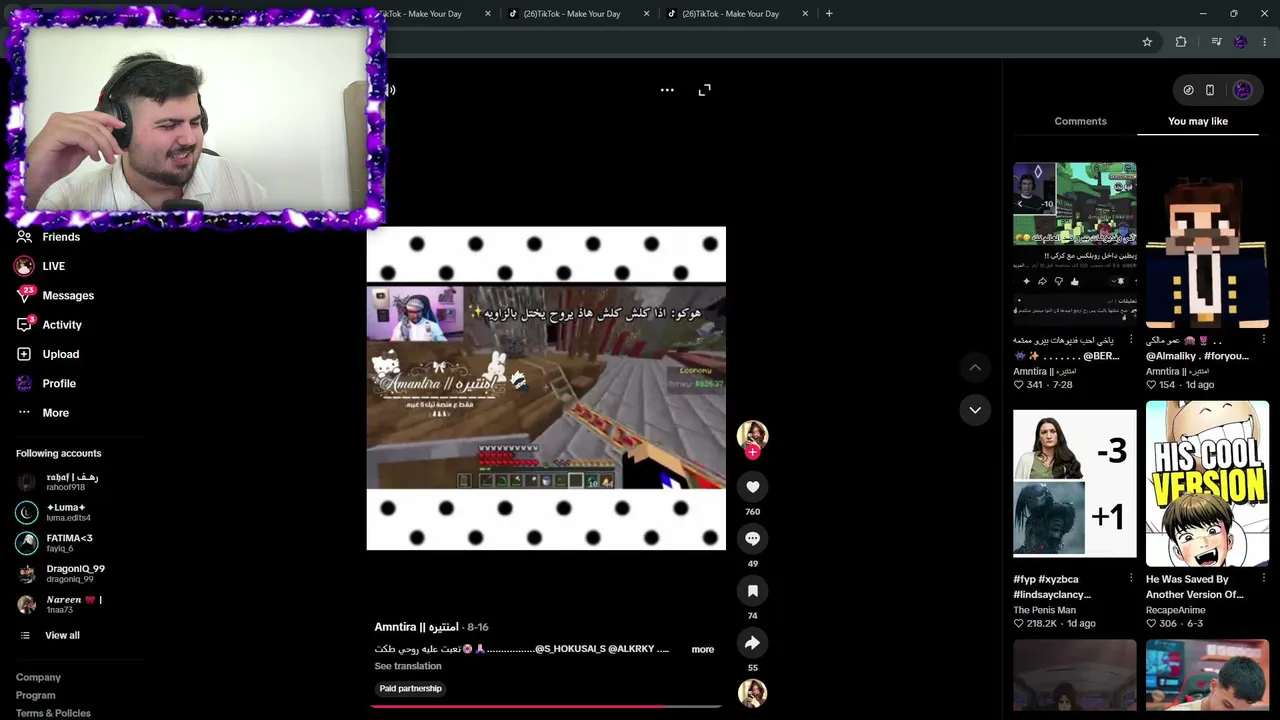
Task: Open the spinning sound disc below share
Action: (x=752, y=693)
